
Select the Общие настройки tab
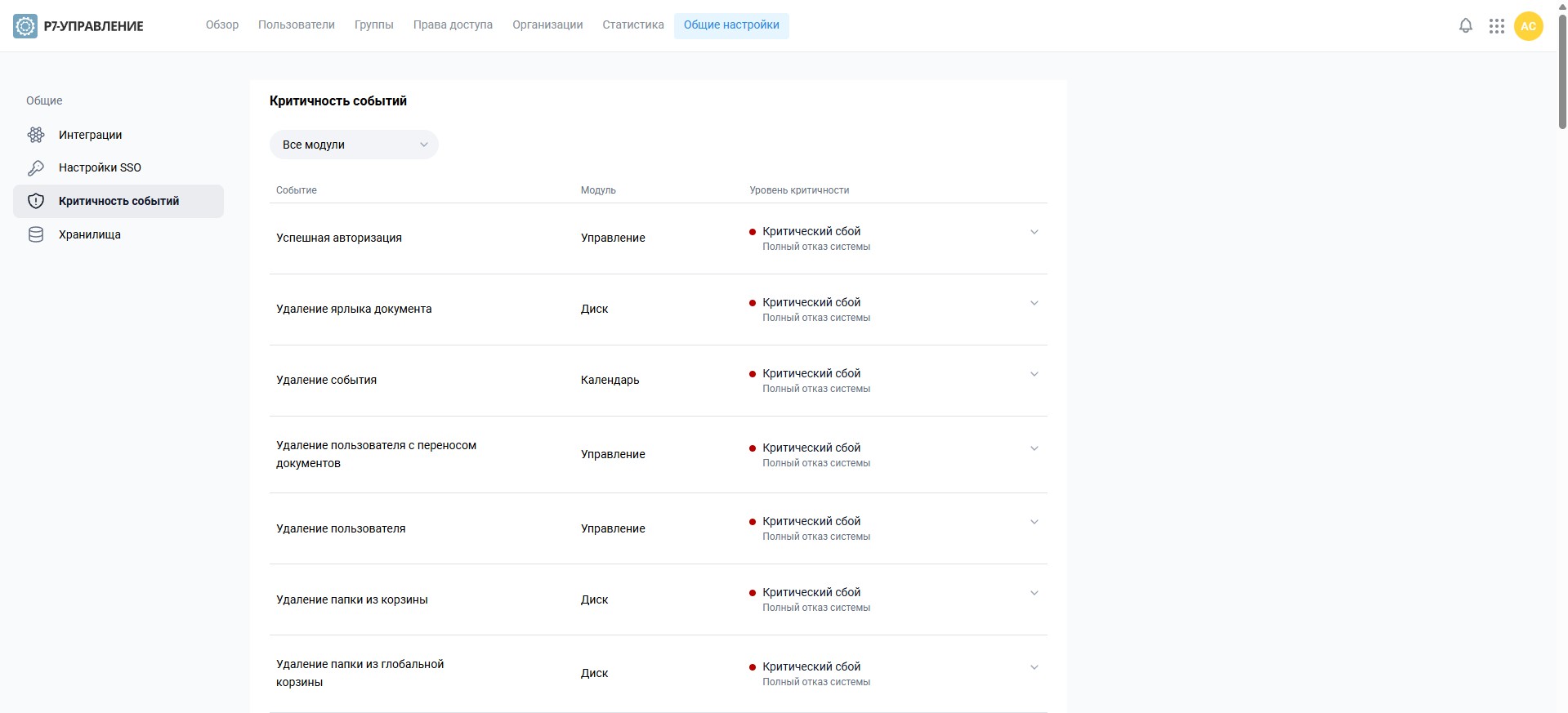731,25
